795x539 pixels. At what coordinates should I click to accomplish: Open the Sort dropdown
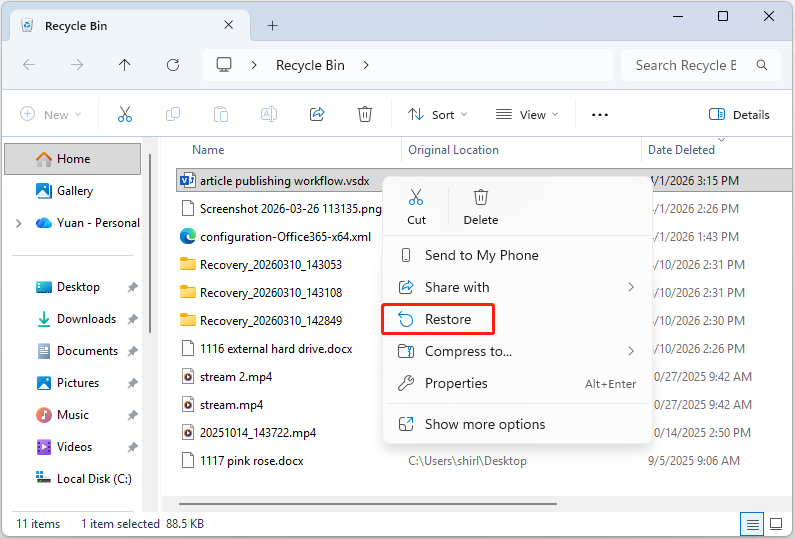coord(438,115)
